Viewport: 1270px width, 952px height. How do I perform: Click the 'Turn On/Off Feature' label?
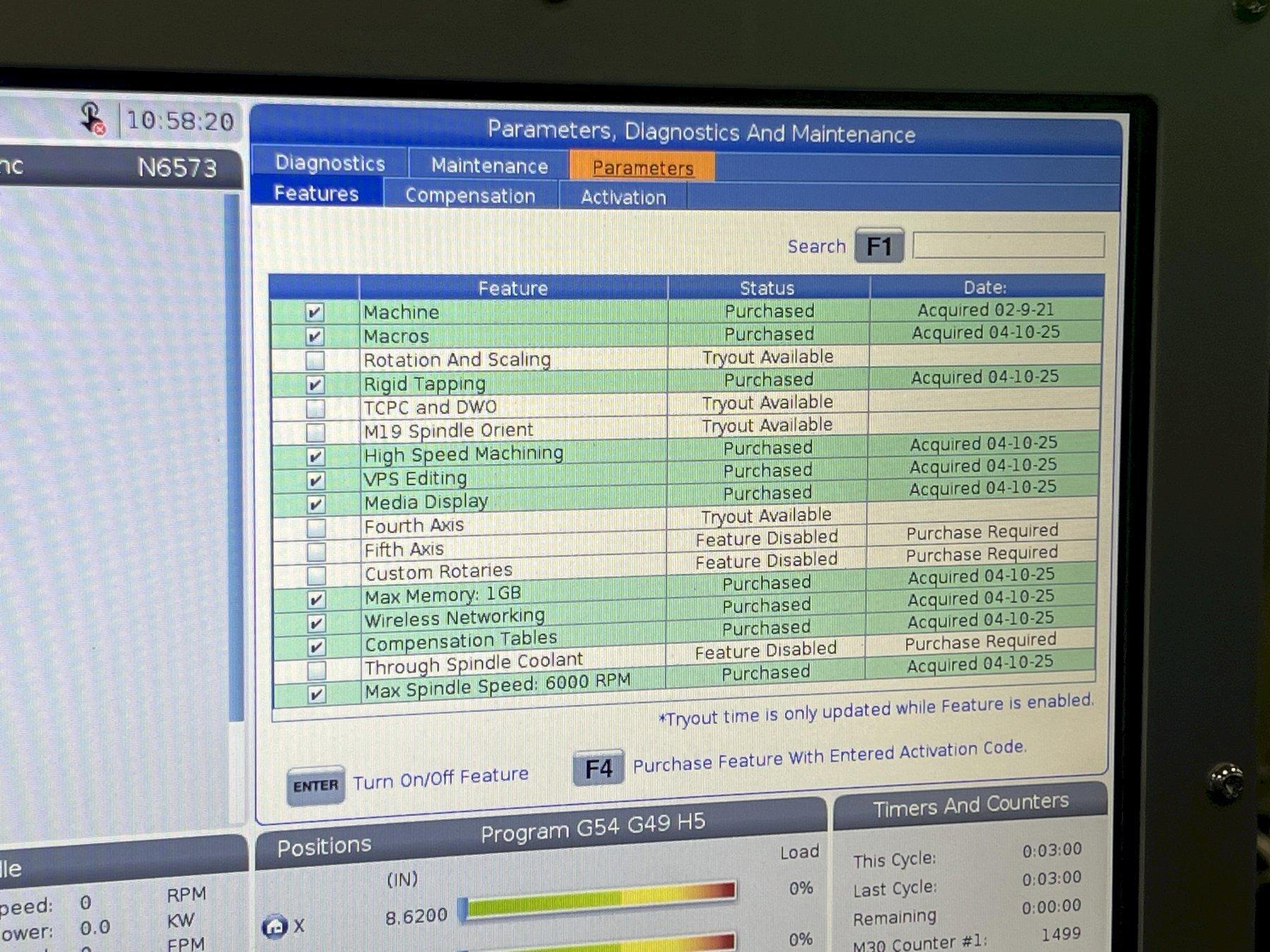(x=441, y=778)
